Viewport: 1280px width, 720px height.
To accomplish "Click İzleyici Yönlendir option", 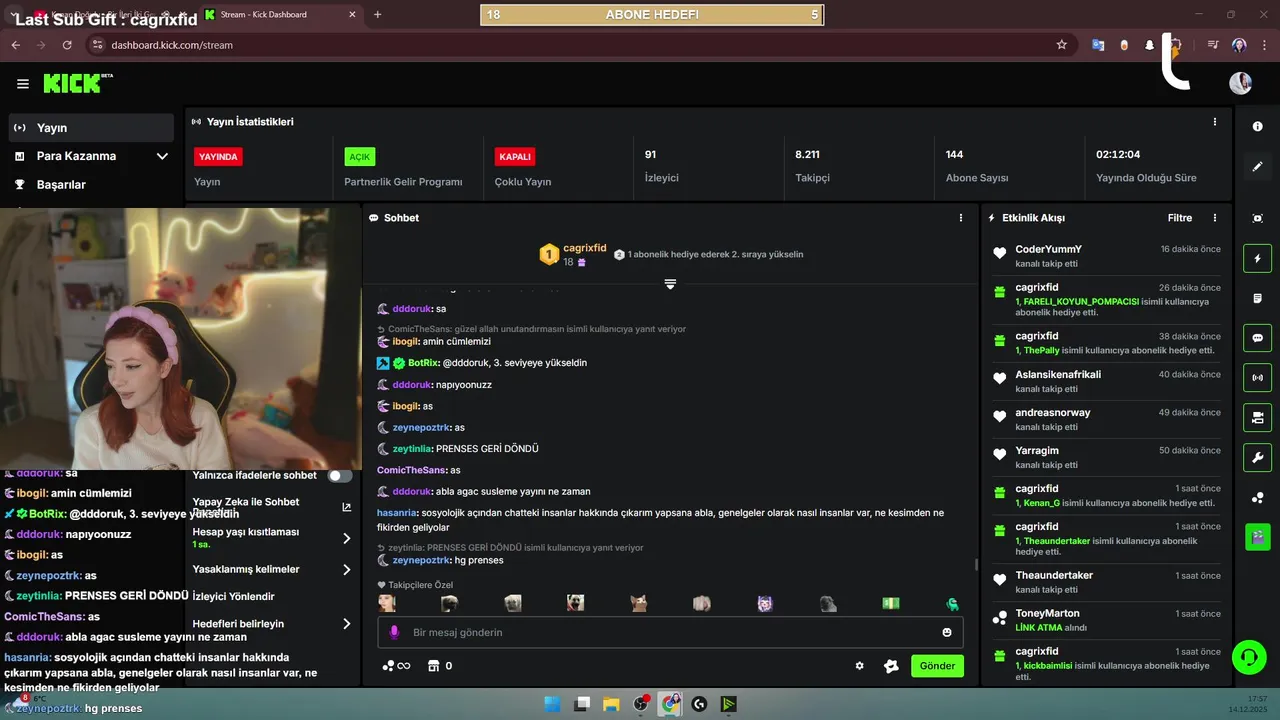I will [x=233, y=596].
